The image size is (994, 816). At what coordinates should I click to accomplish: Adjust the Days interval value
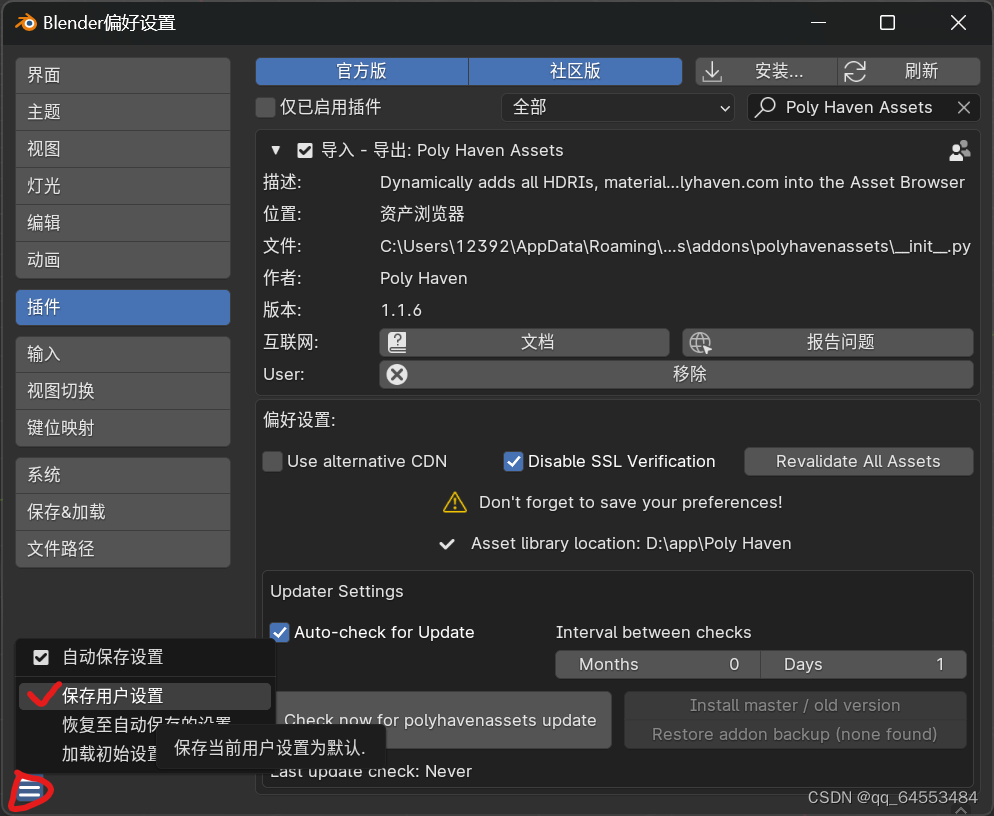pos(864,664)
